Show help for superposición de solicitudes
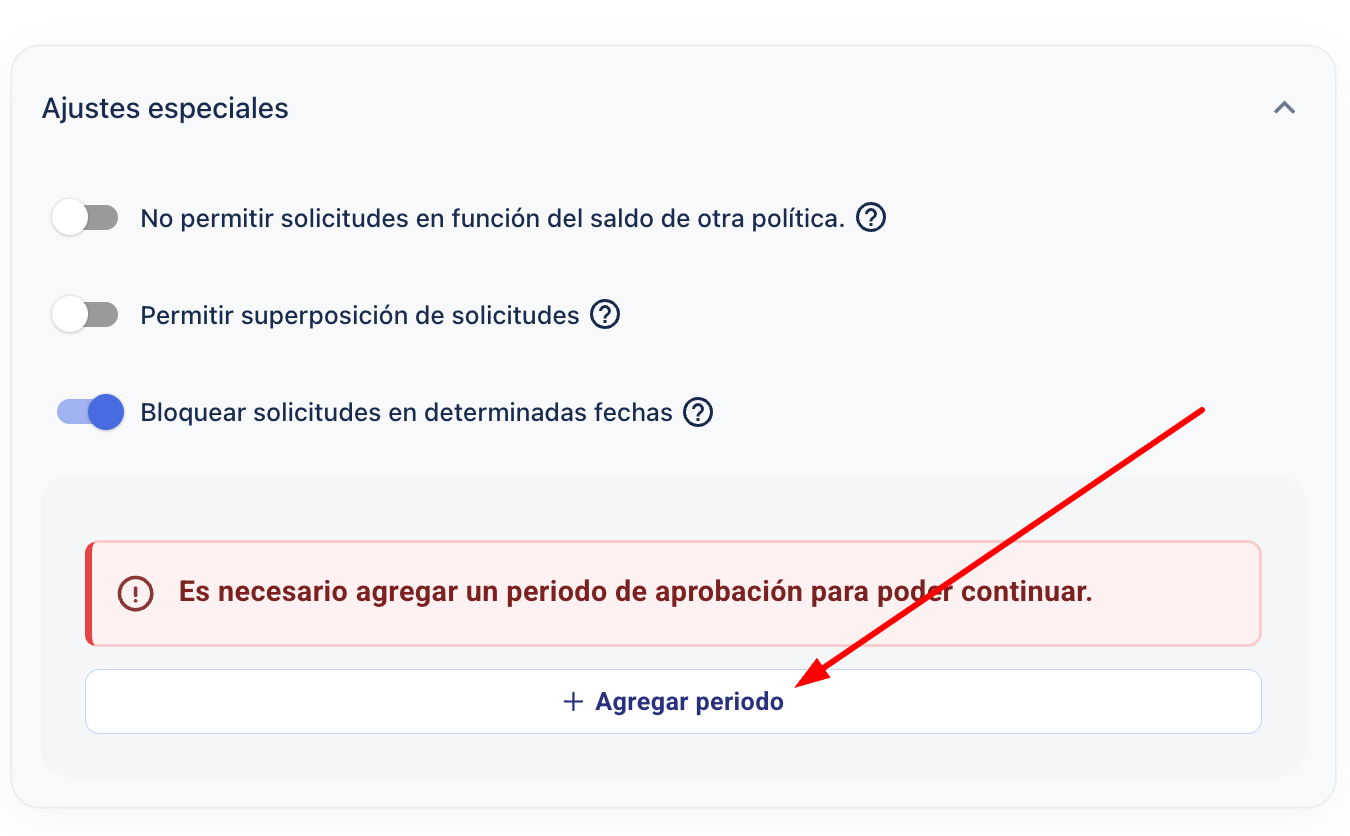Viewport: 1350px width, 836px height. coord(605,315)
